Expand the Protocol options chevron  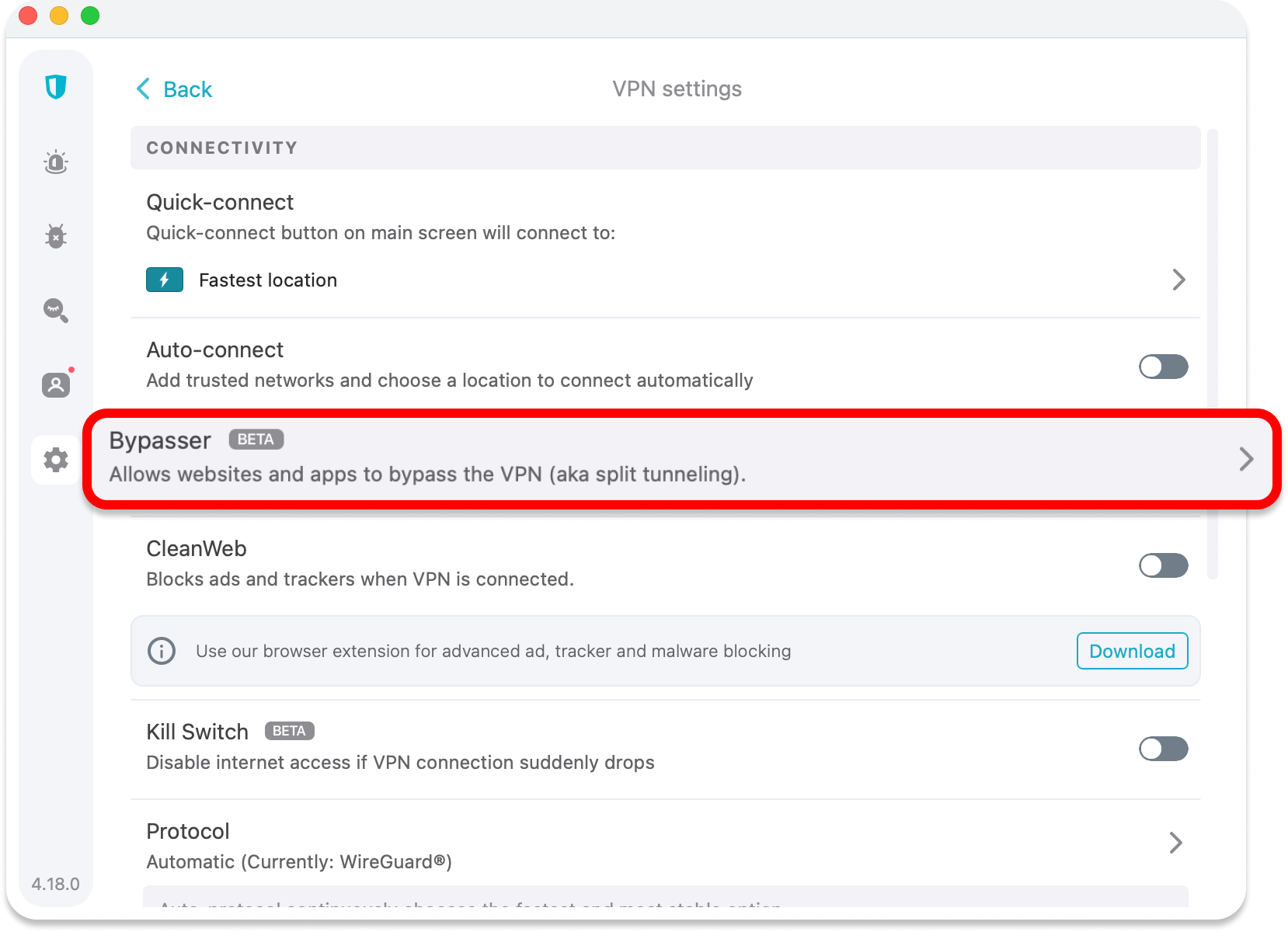point(1176,843)
